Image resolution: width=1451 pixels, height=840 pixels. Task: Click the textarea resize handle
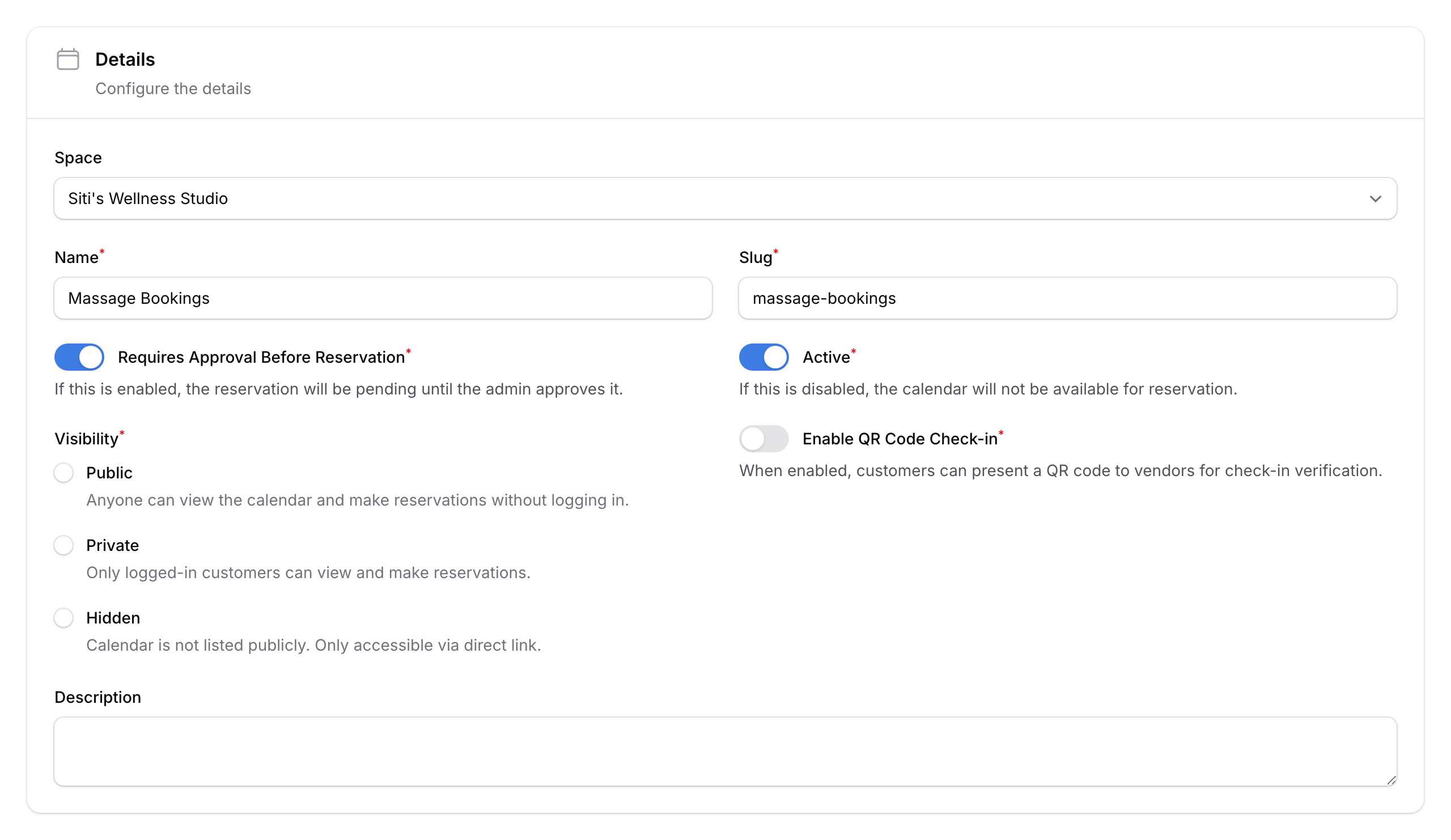[1390, 780]
